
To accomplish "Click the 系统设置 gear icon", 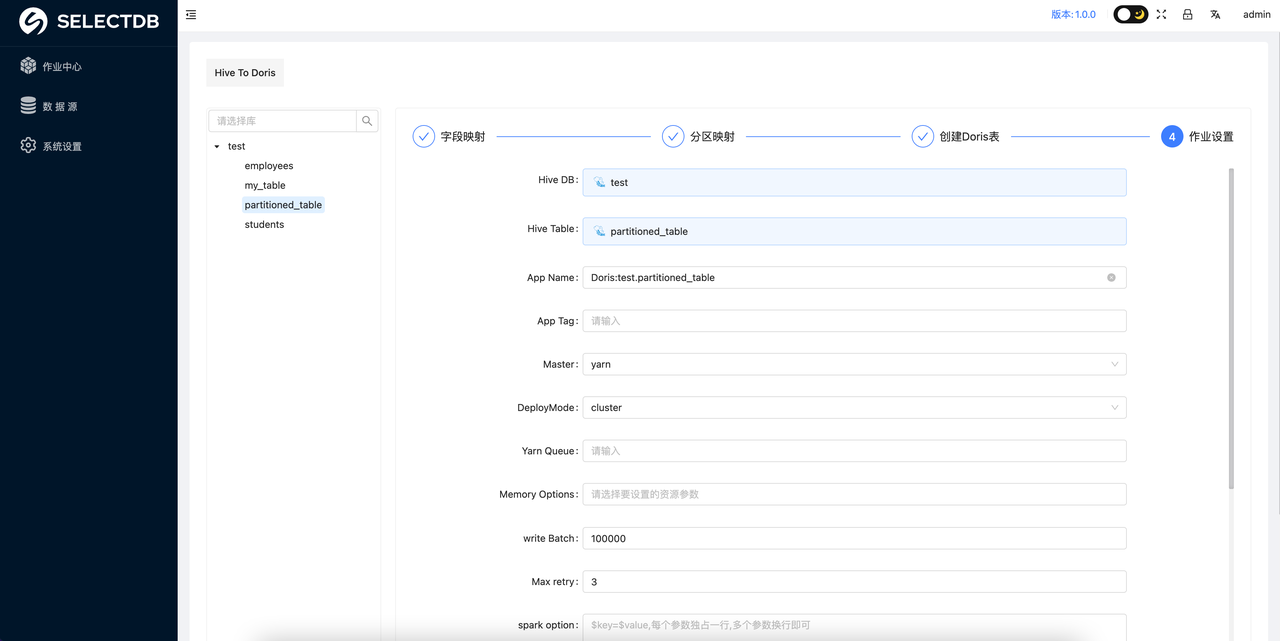I will [28, 146].
